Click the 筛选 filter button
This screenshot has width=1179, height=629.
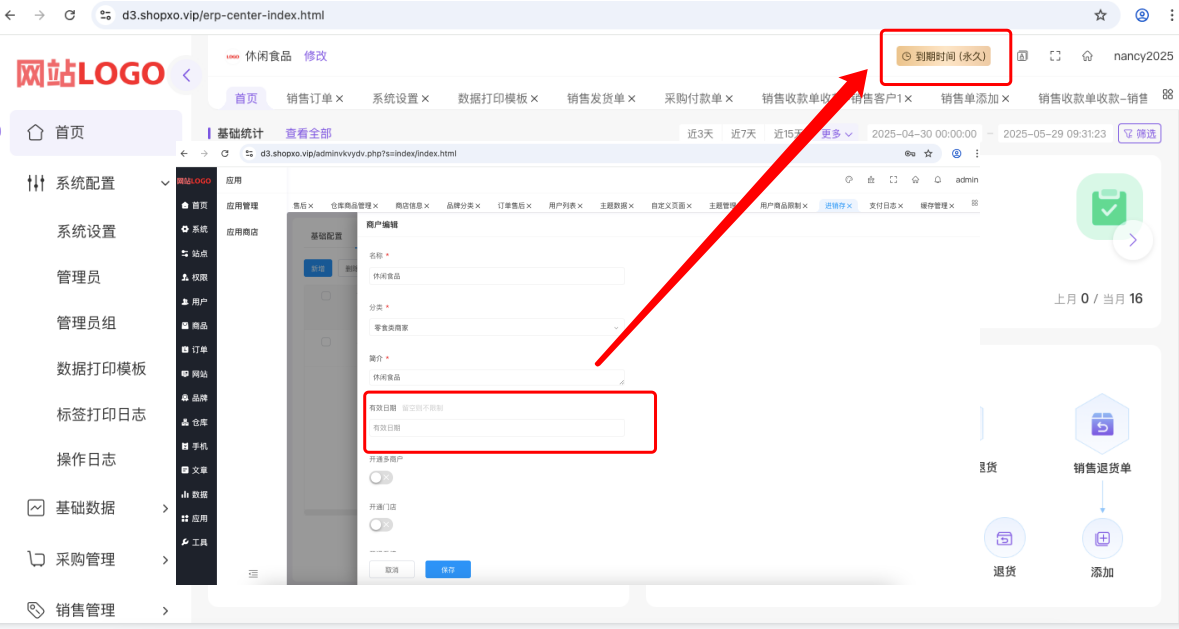coord(1140,134)
